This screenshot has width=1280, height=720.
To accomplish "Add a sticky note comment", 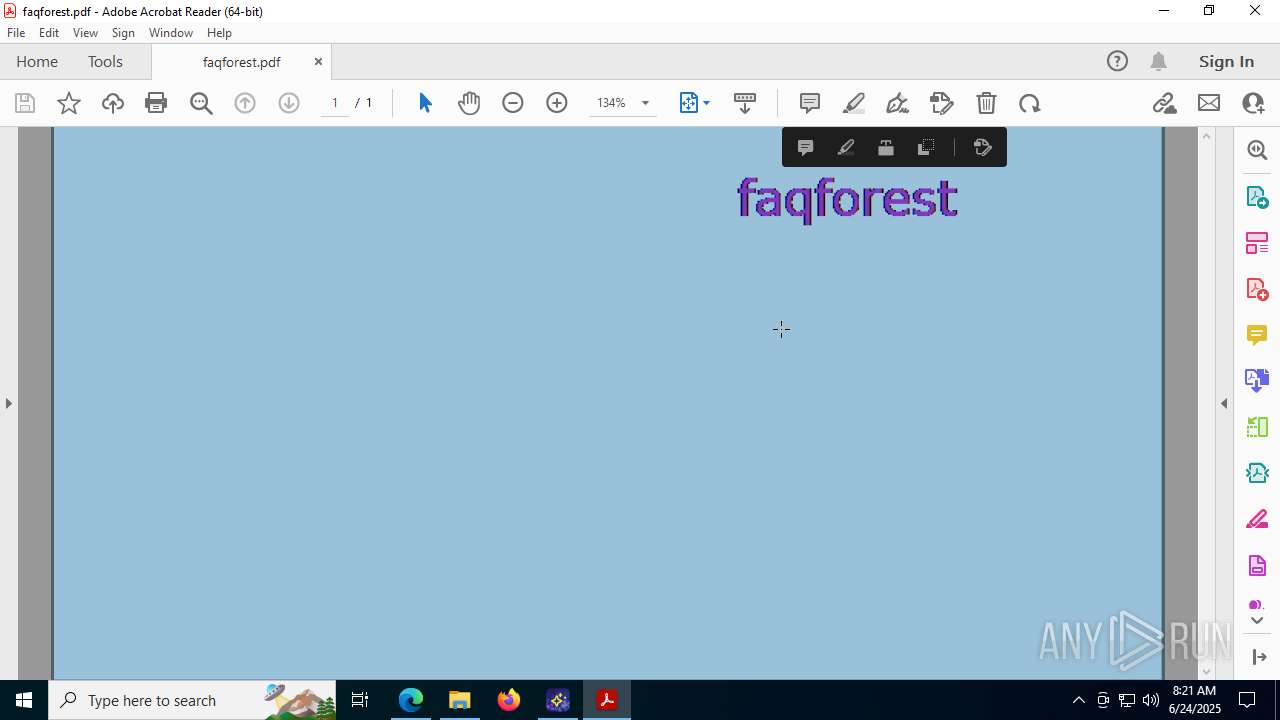I will coord(810,103).
